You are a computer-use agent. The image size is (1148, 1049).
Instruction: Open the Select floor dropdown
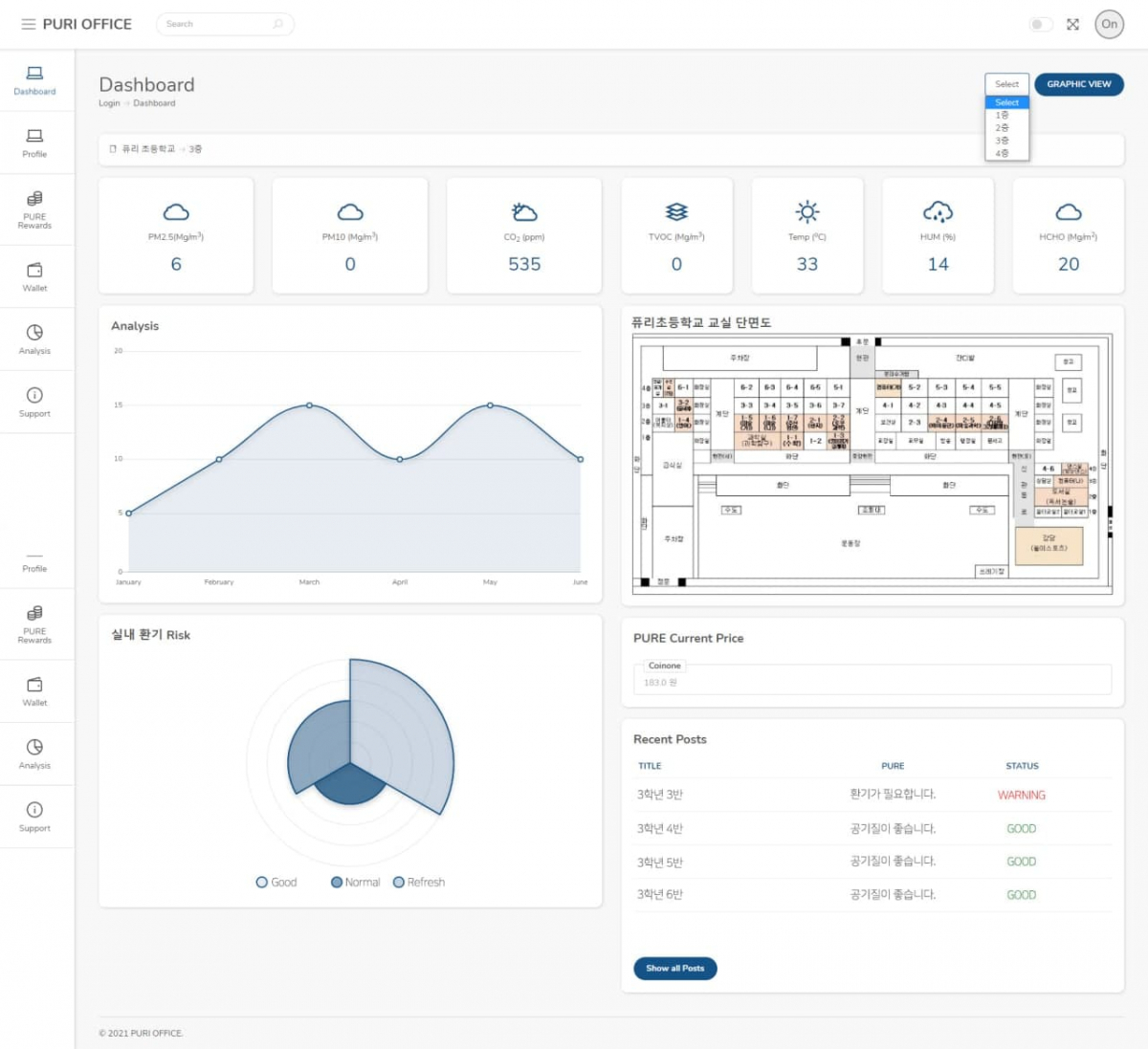coord(1006,84)
